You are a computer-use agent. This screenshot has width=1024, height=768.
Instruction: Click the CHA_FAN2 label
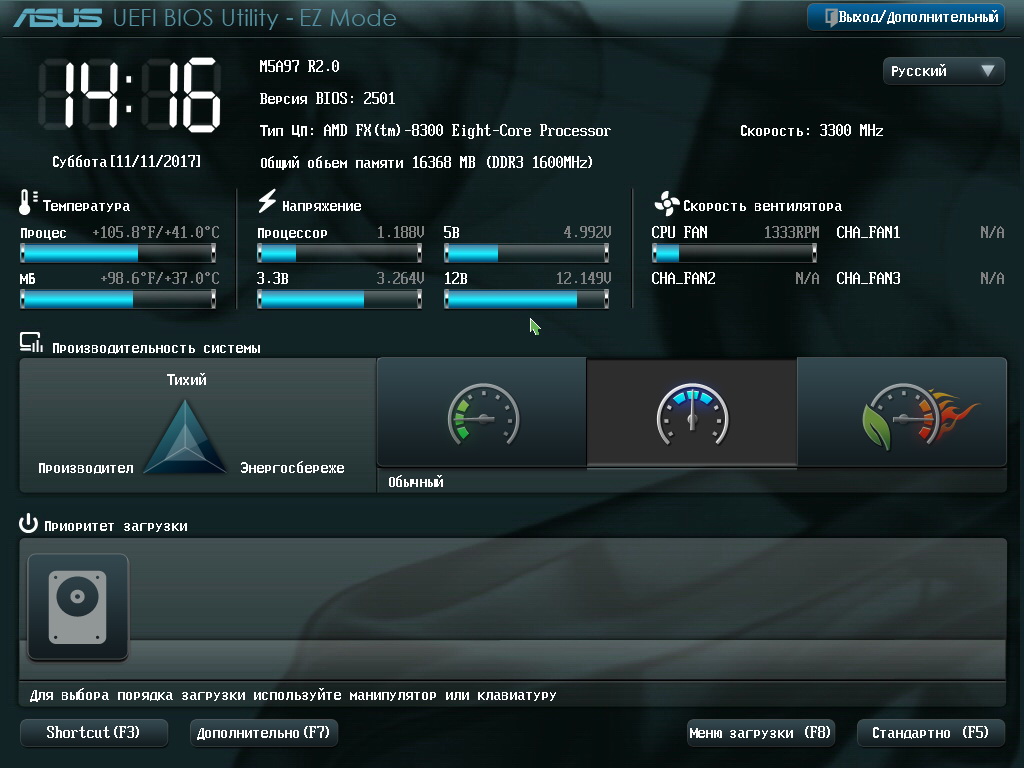(x=683, y=279)
